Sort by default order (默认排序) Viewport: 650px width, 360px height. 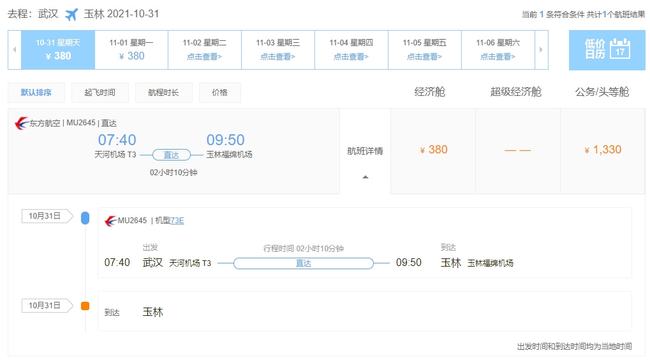[x=36, y=92]
